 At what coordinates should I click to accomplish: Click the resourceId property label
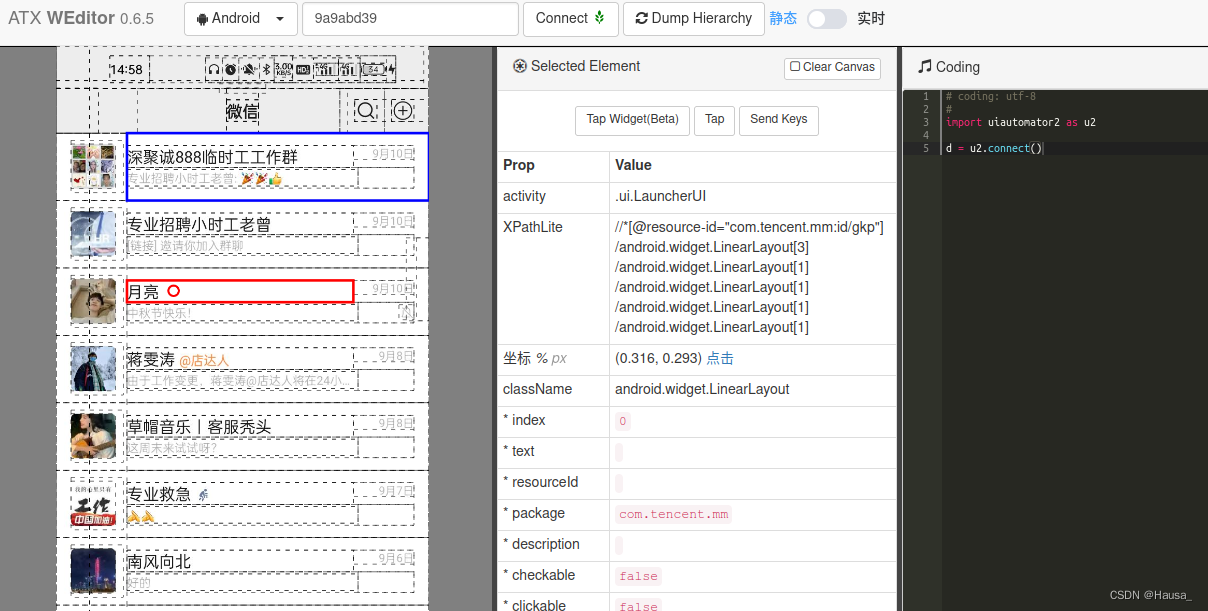tap(540, 482)
